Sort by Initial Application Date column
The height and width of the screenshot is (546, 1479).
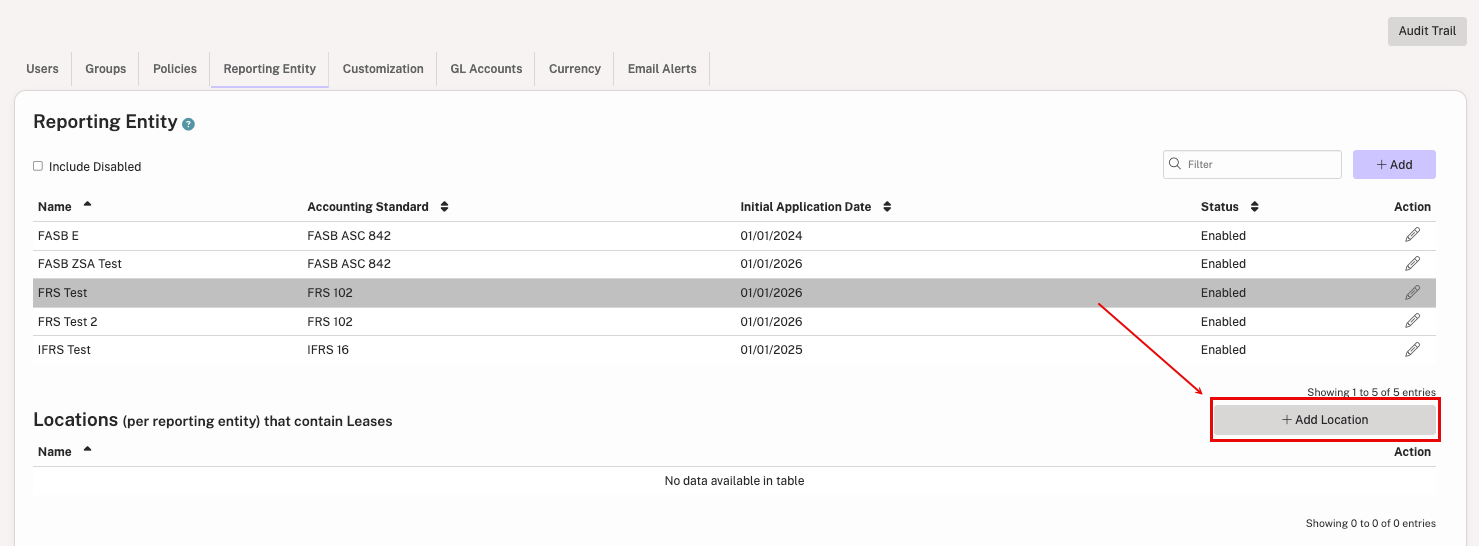coord(815,206)
